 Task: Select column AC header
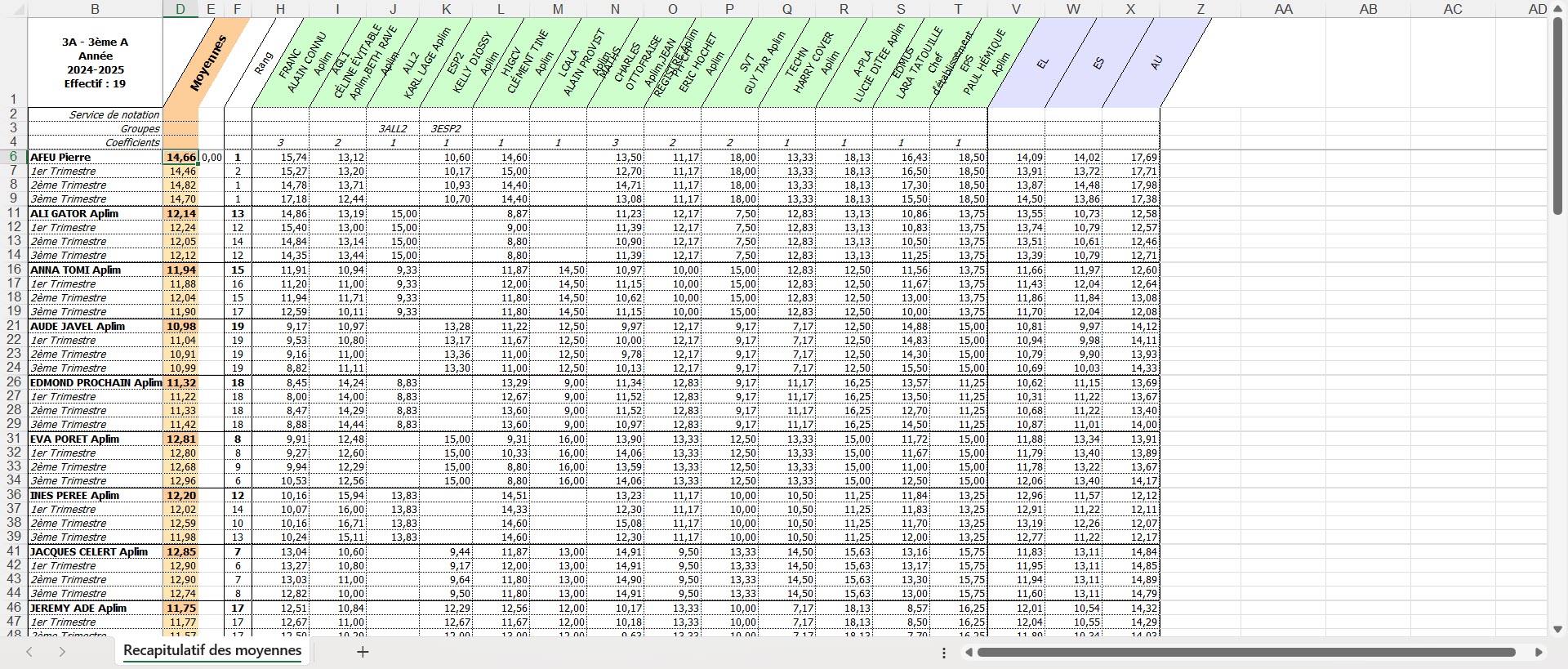(x=1453, y=9)
